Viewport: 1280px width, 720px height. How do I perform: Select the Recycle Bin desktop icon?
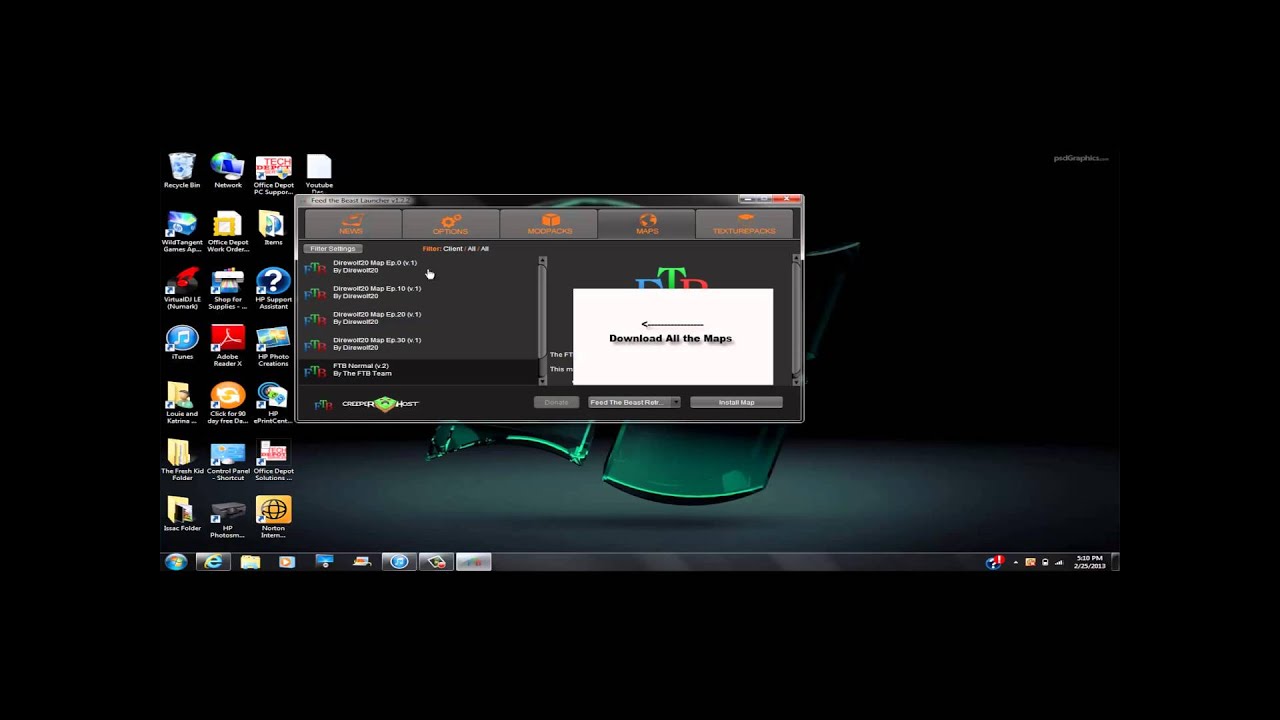click(182, 171)
